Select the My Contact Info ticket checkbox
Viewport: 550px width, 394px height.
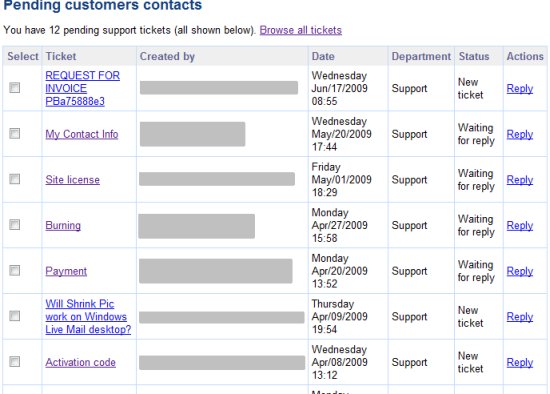tap(15, 133)
